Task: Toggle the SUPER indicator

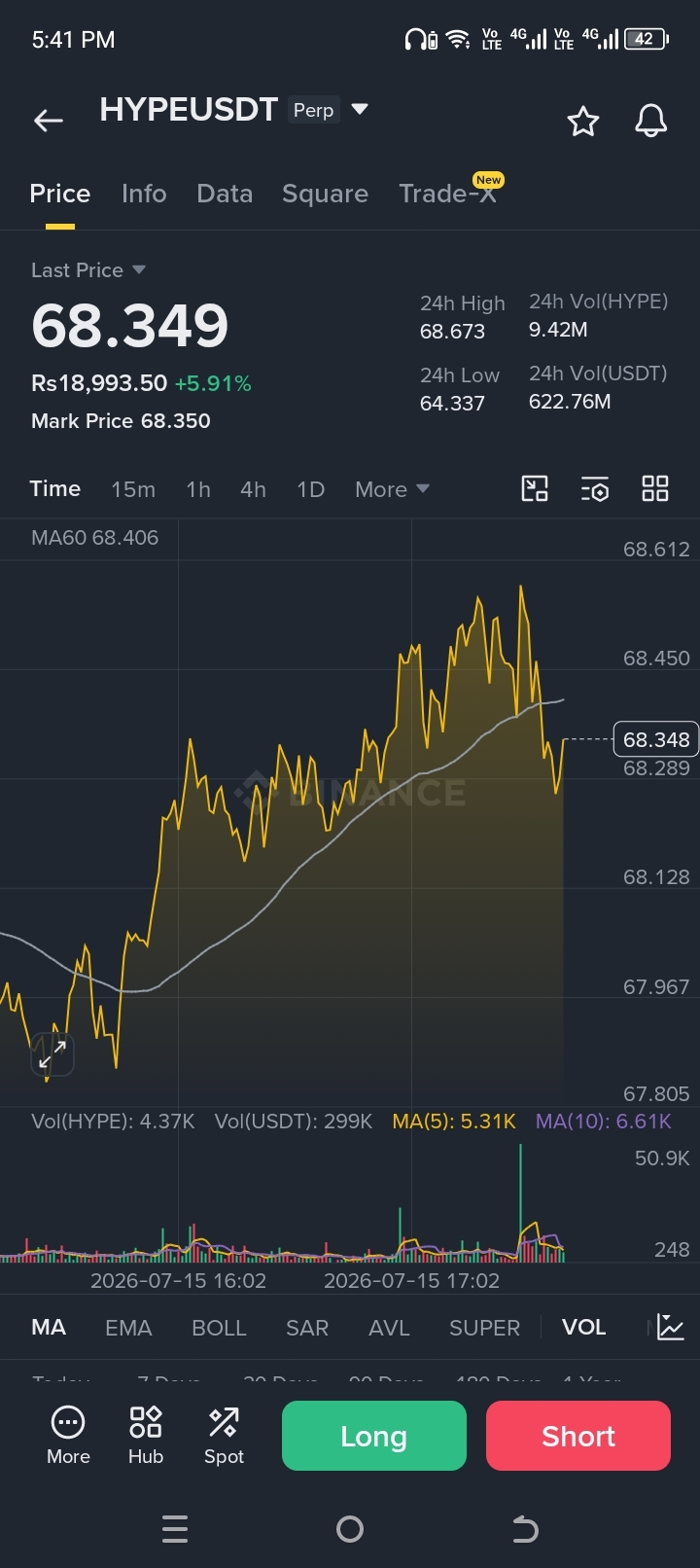Action: coord(484,1328)
